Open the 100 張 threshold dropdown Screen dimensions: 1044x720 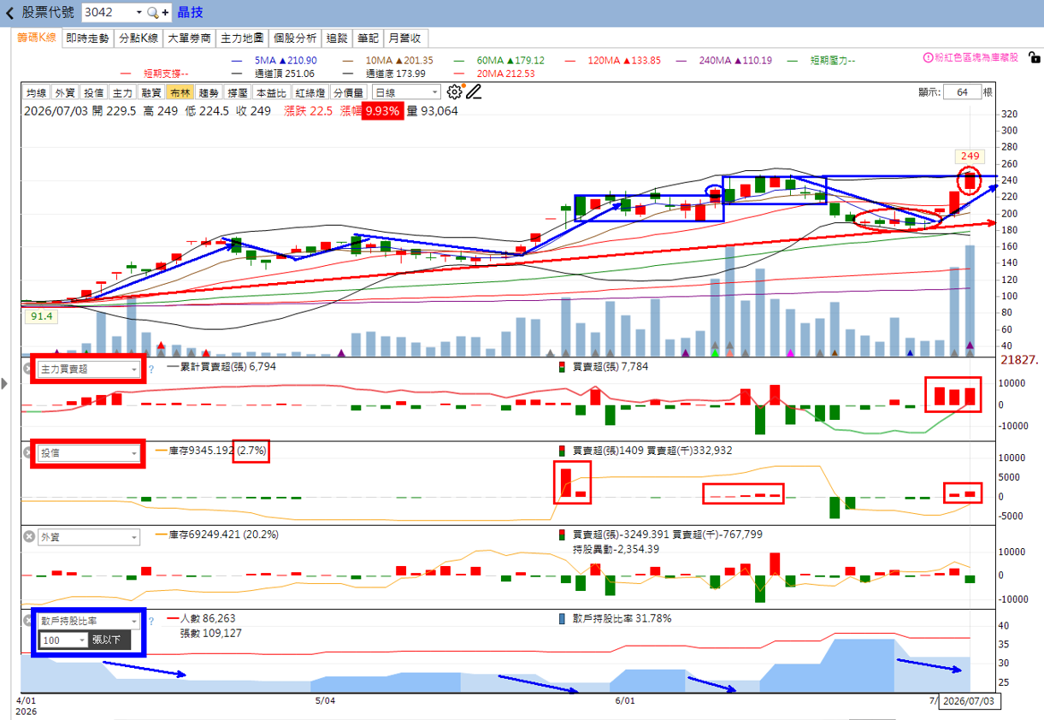coord(63,640)
